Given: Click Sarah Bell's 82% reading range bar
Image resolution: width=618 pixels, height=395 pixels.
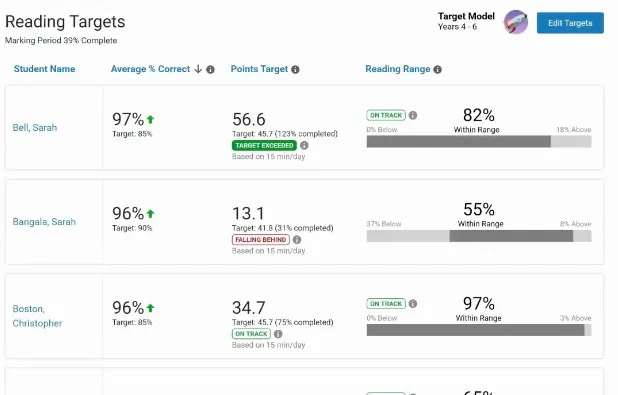Looking at the screenshot, I should 479,142.
